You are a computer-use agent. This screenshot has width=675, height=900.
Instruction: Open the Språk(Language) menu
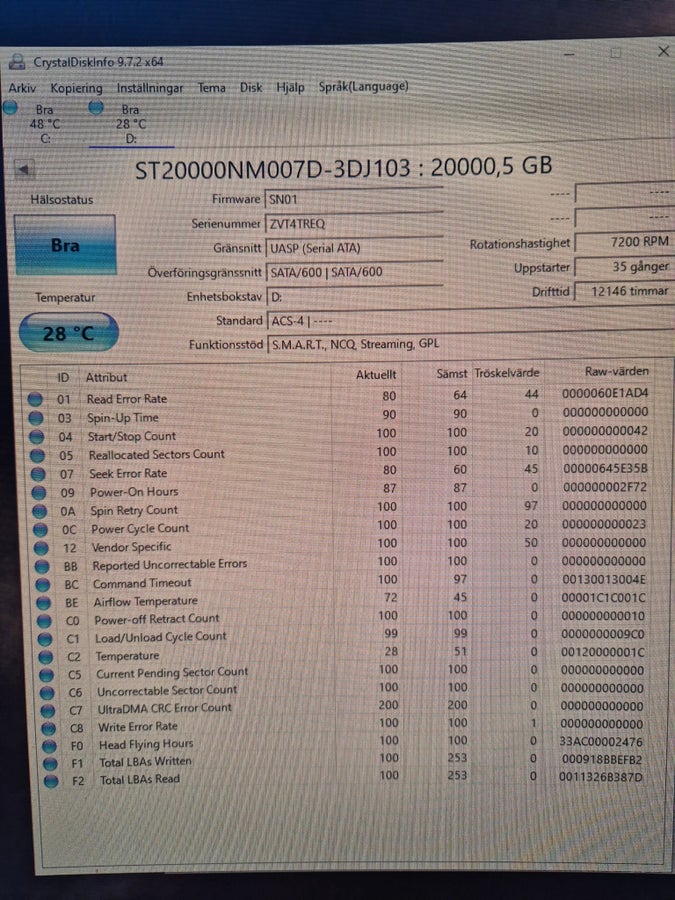pyautogui.click(x=363, y=87)
